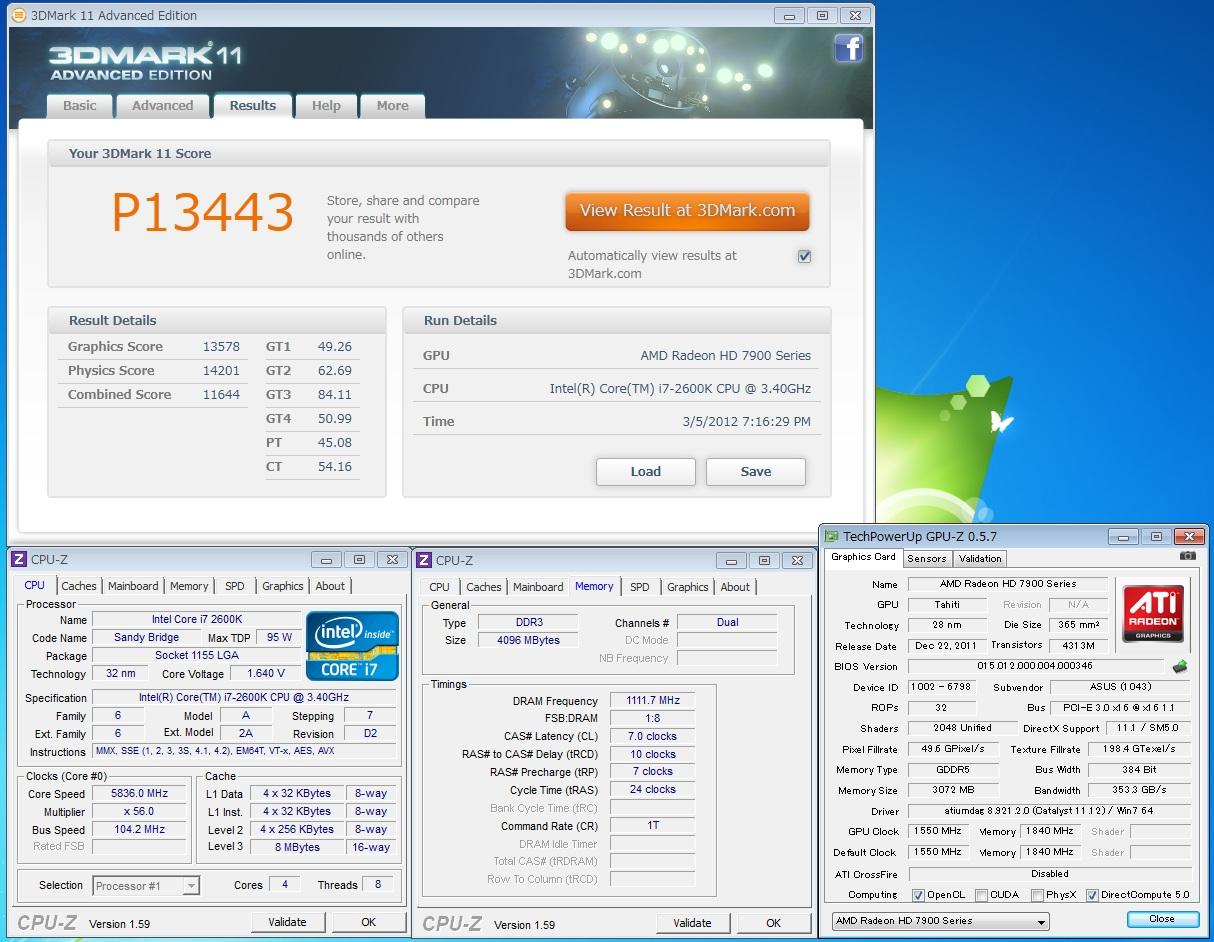Click the Core Speed 5836.0 MHz field
The height and width of the screenshot is (942, 1214).
coord(140,793)
